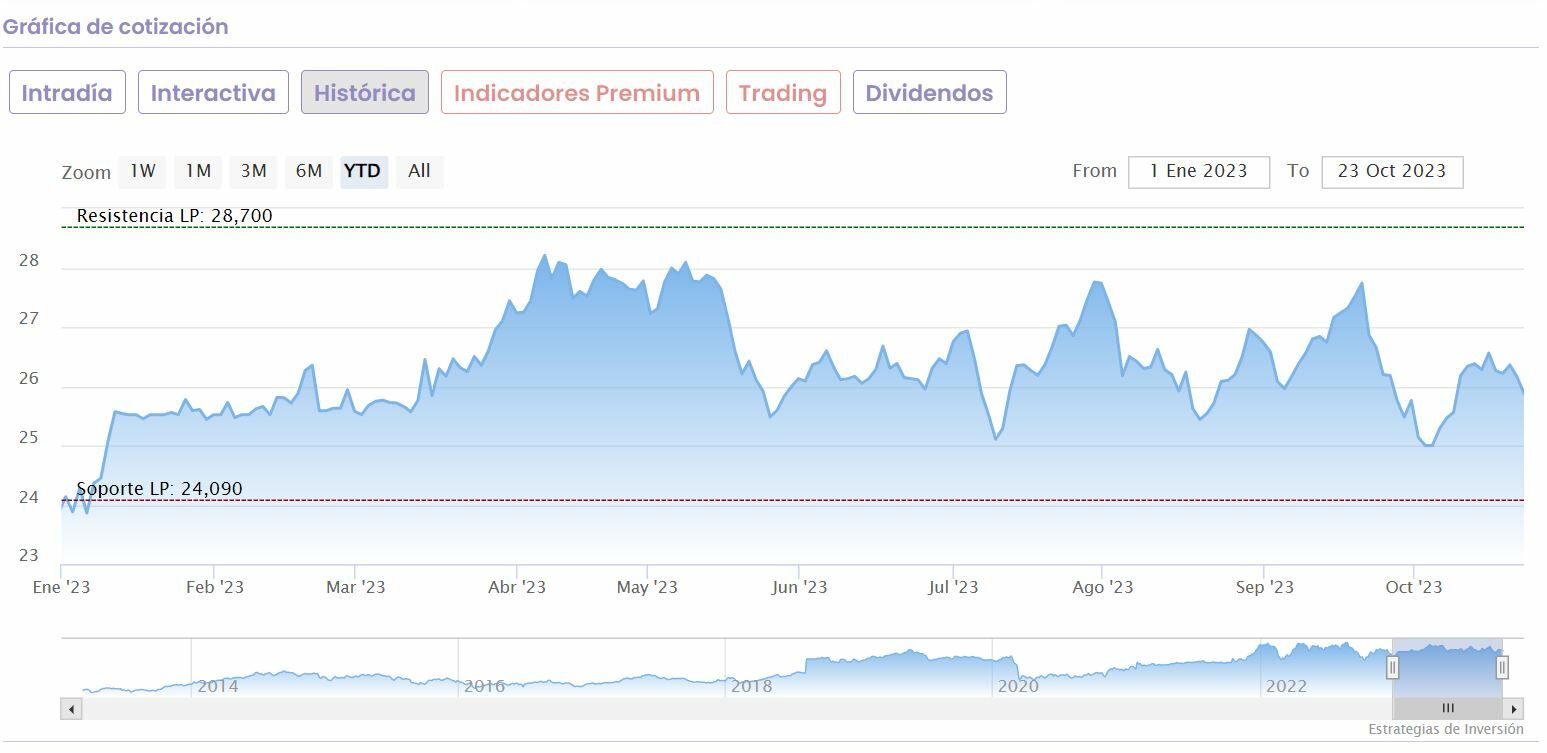Set zoom range to 6M
Viewport: 1547px width, 753px height.
pos(308,172)
